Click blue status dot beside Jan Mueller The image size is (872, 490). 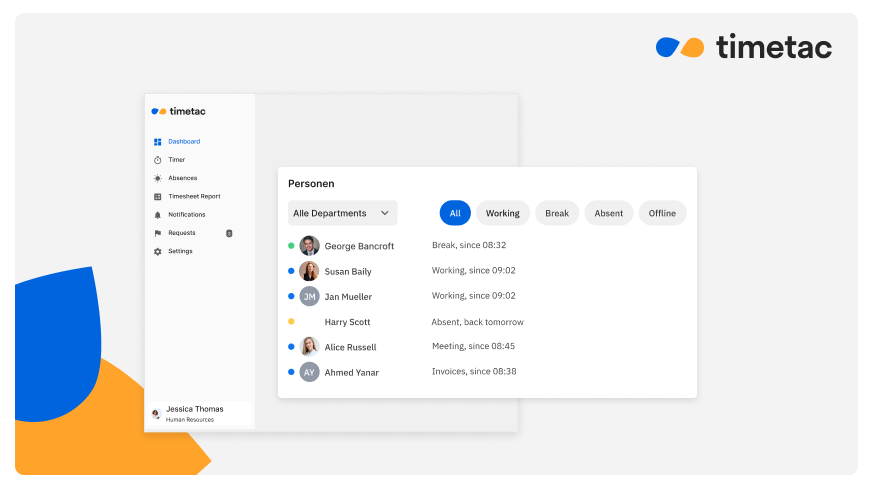tap(291, 296)
